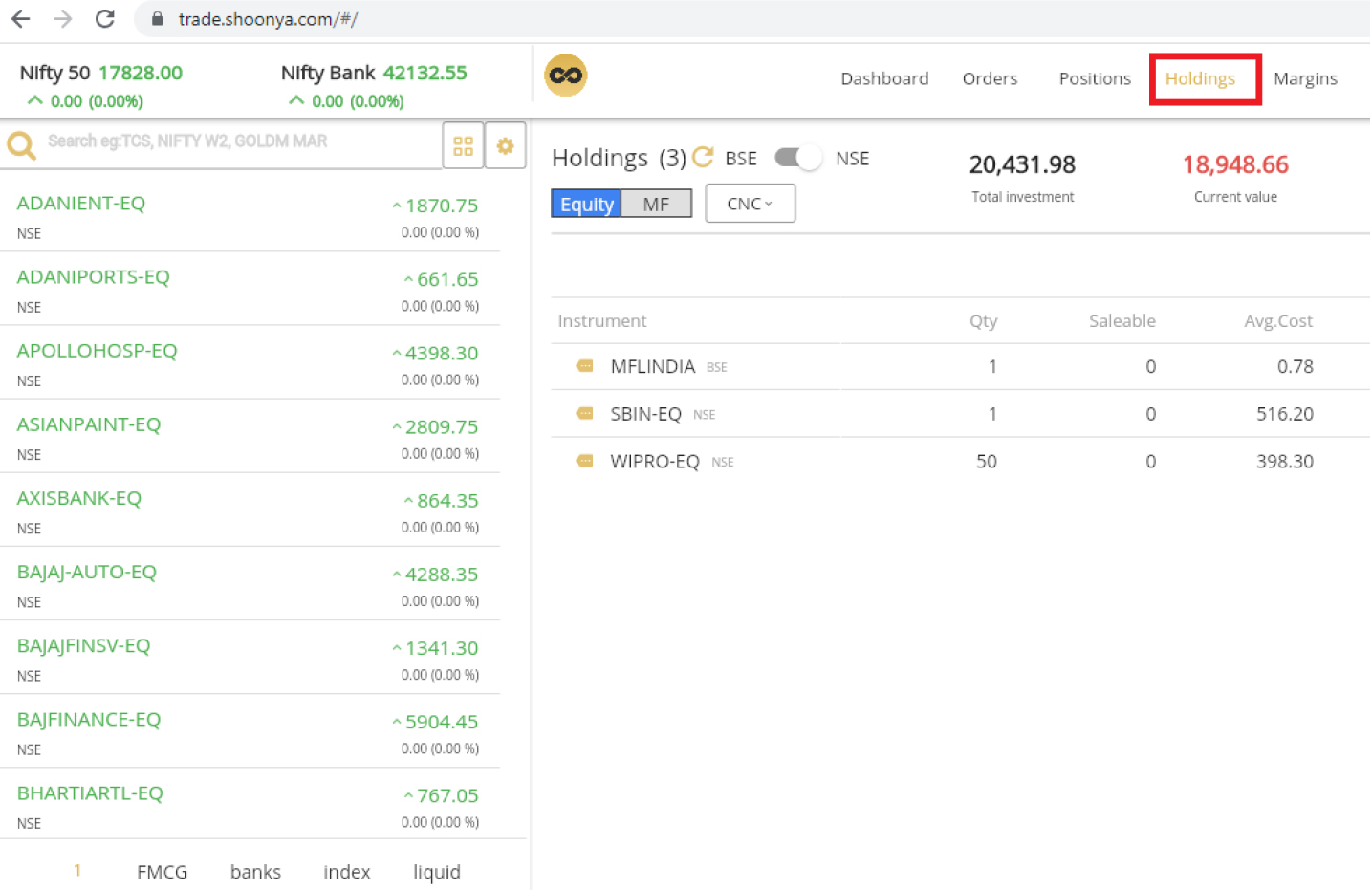Click ADANIENT-EQ price 1870.75
The width and height of the screenshot is (1372, 890).
click(x=441, y=206)
